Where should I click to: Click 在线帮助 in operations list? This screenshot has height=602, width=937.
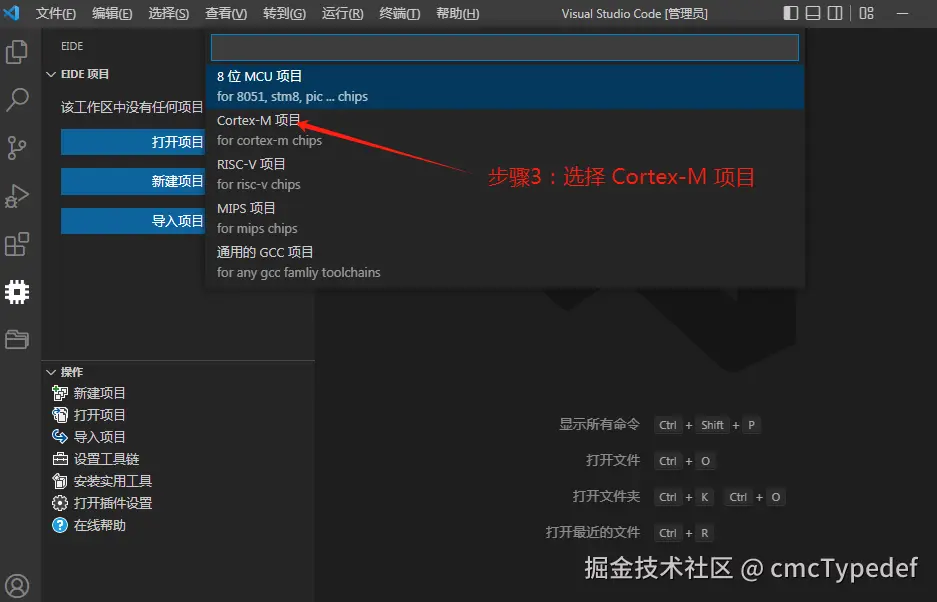(99, 525)
